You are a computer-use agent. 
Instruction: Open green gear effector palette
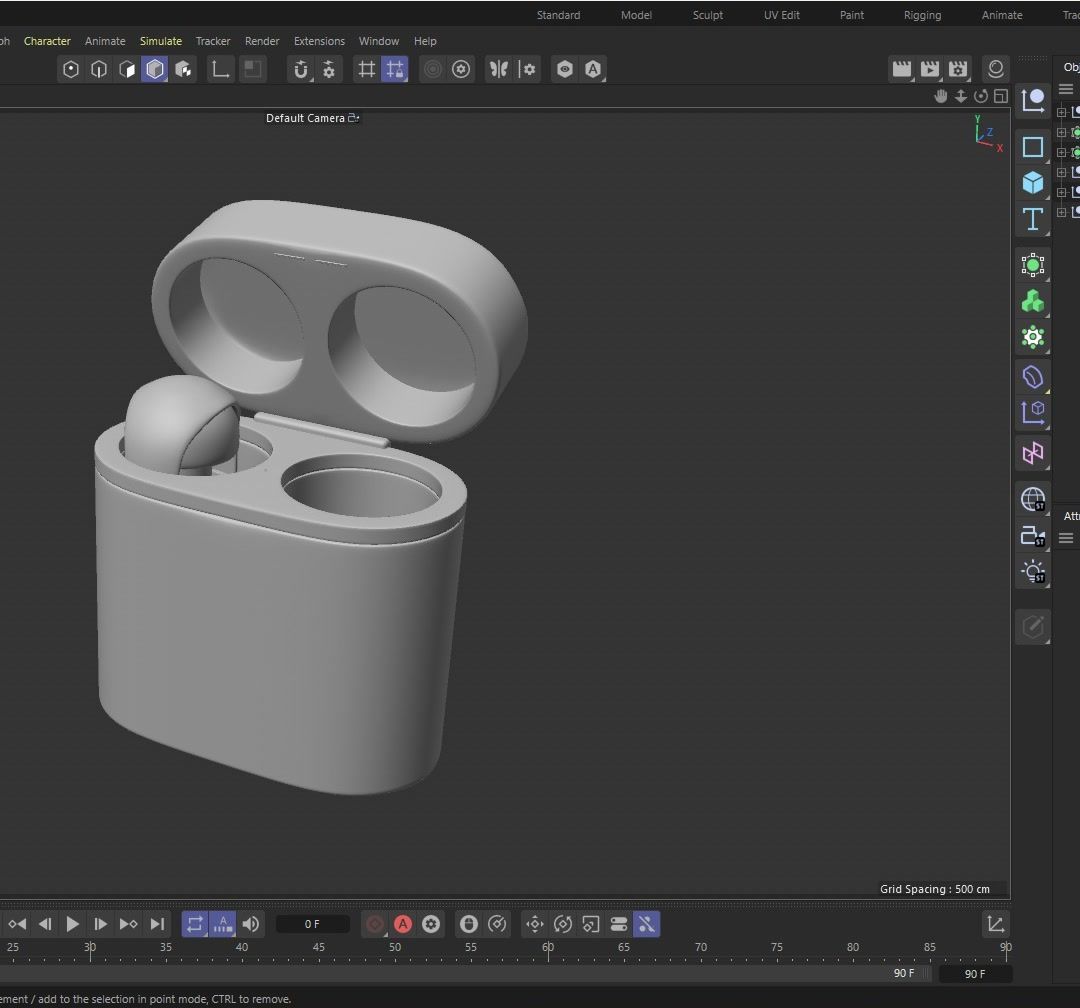pyautogui.click(x=1032, y=337)
